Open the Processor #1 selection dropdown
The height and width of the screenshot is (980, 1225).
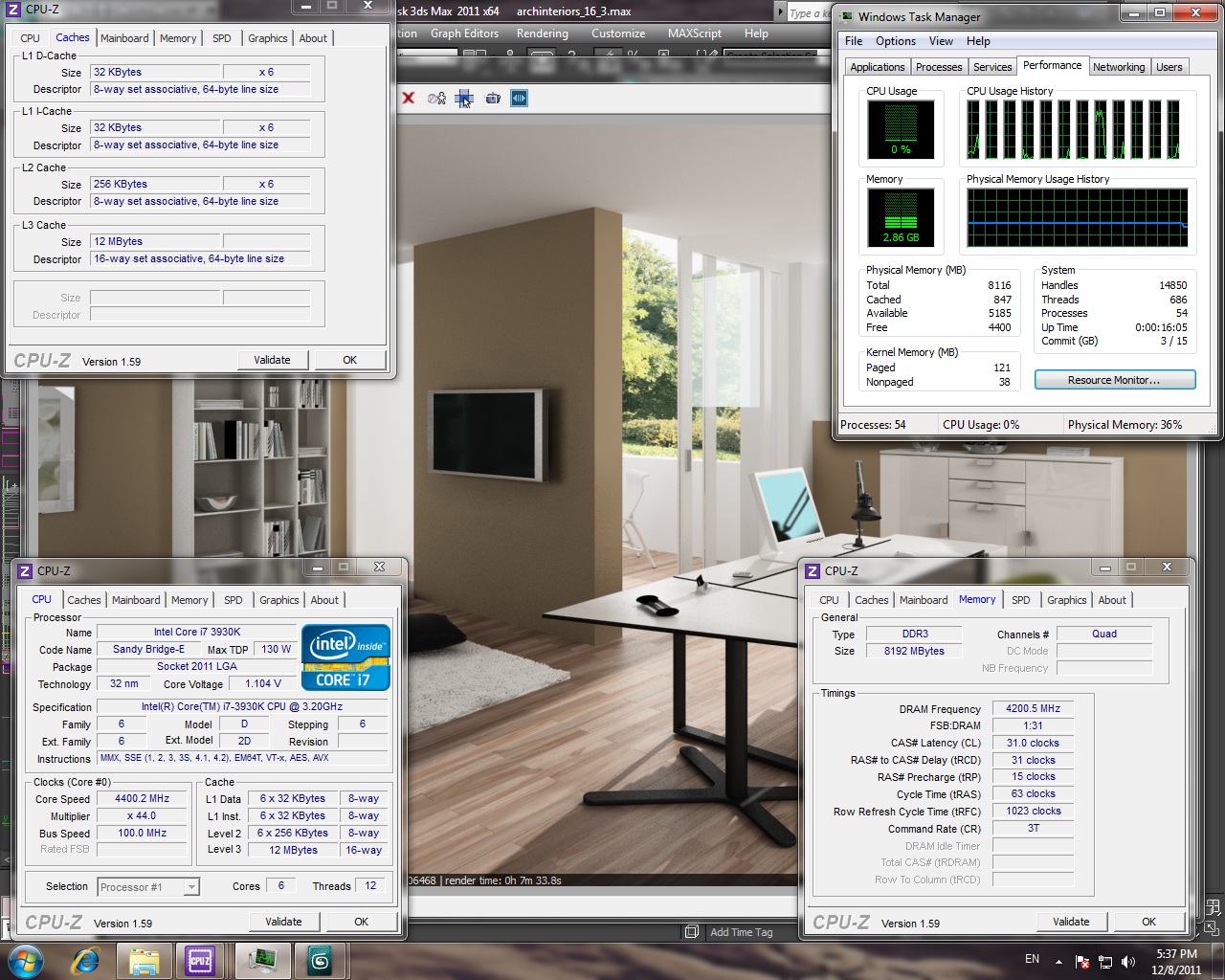coord(148,887)
